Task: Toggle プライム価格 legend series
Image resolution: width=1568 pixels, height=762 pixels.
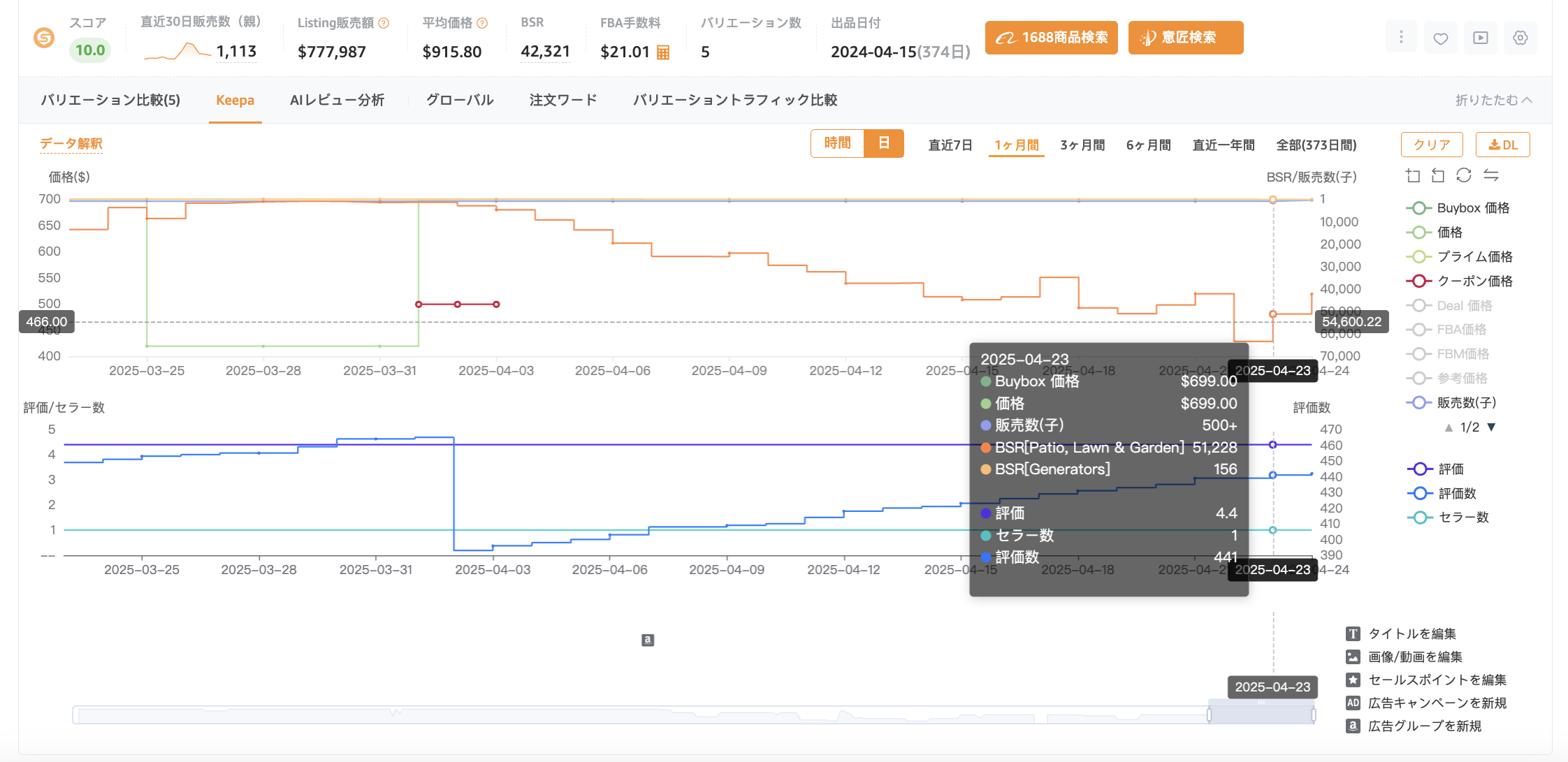Action: point(1459,257)
